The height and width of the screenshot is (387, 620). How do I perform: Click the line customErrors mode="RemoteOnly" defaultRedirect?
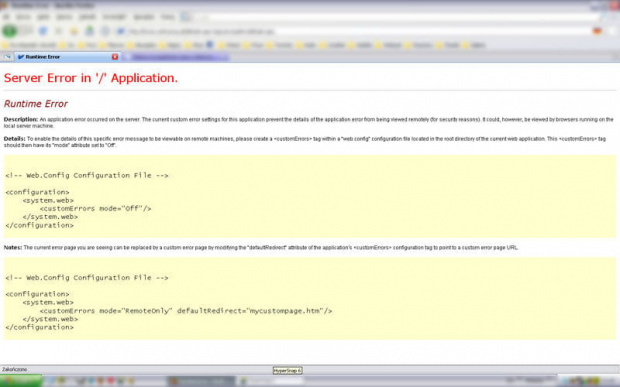[186, 311]
